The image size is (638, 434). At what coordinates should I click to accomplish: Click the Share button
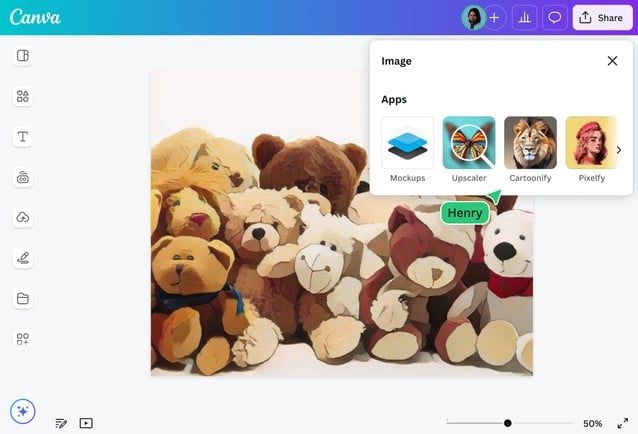601,18
